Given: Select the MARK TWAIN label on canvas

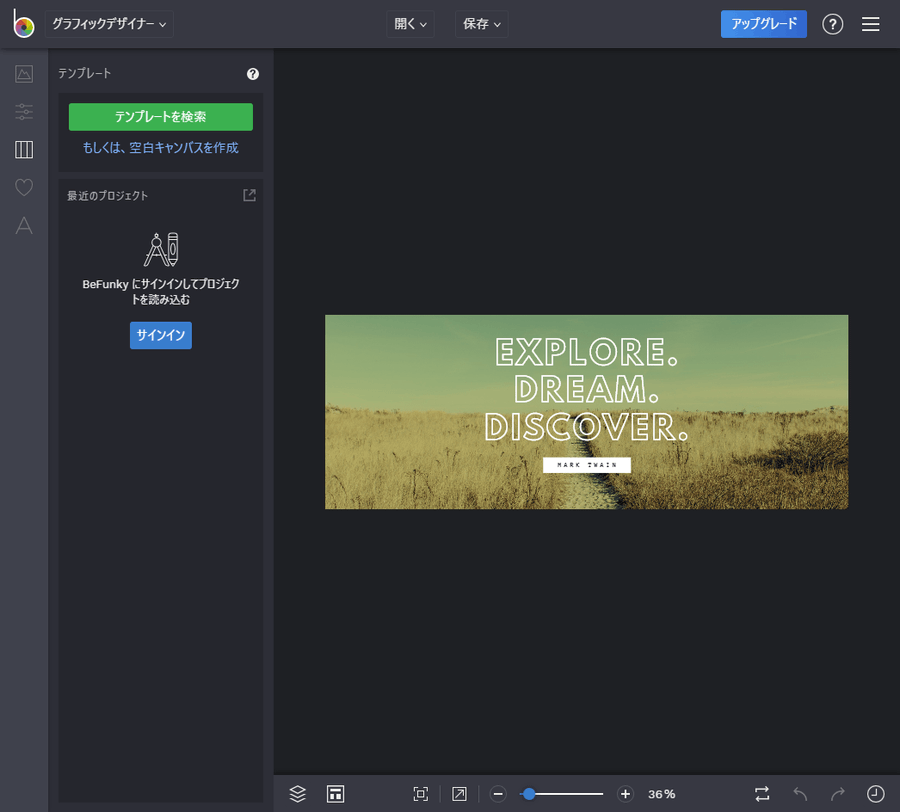Looking at the screenshot, I should (x=587, y=465).
